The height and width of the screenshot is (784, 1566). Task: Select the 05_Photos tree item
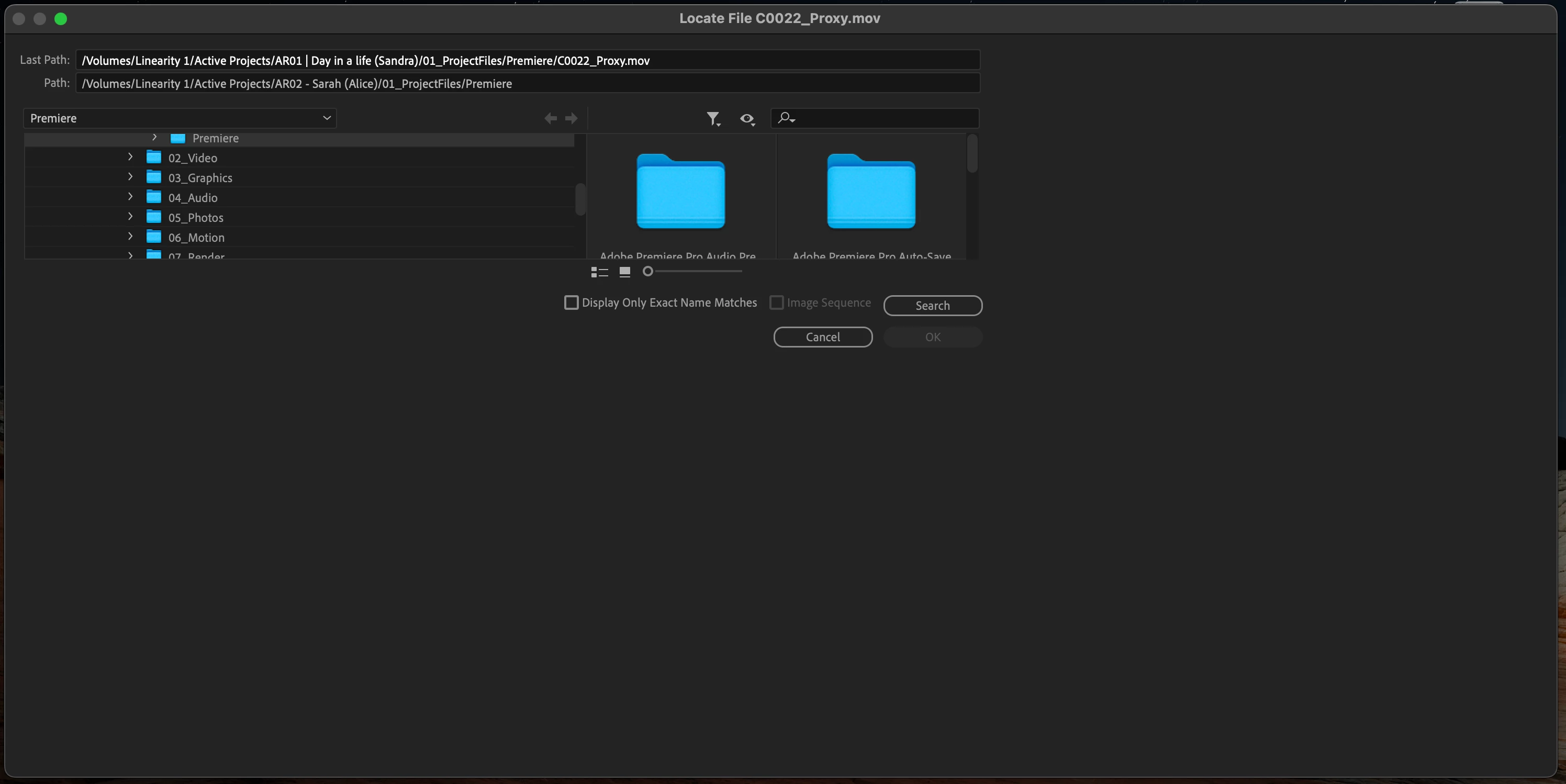(x=196, y=218)
